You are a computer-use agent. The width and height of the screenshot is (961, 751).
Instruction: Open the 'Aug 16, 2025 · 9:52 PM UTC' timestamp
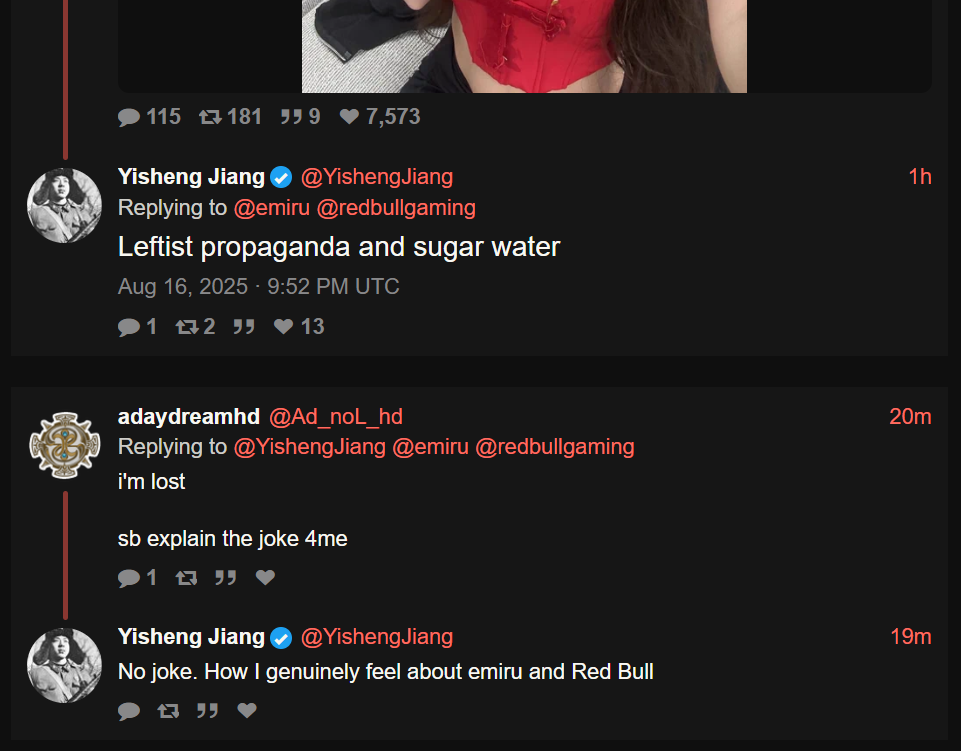tap(259, 286)
